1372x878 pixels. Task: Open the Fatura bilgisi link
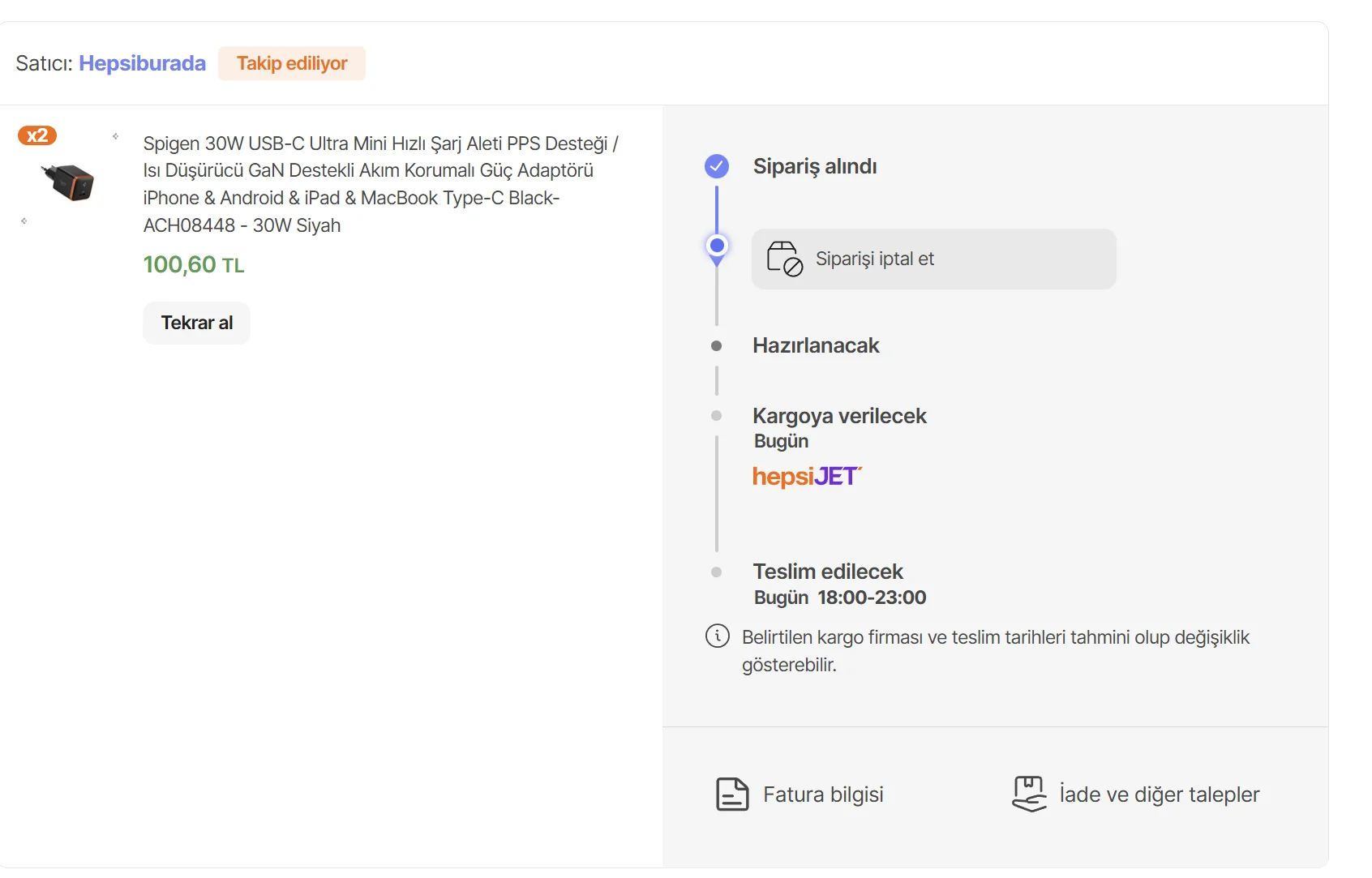point(823,794)
